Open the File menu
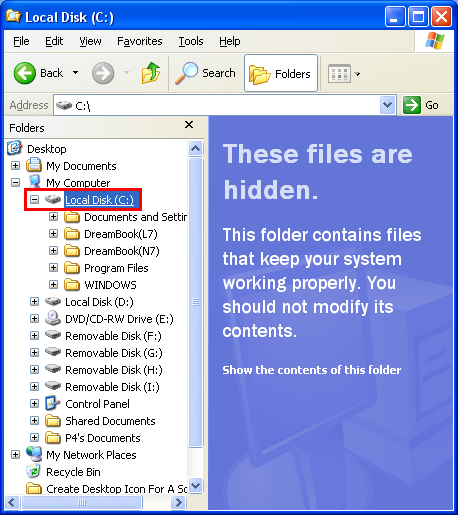458x515 pixels. coord(21,41)
